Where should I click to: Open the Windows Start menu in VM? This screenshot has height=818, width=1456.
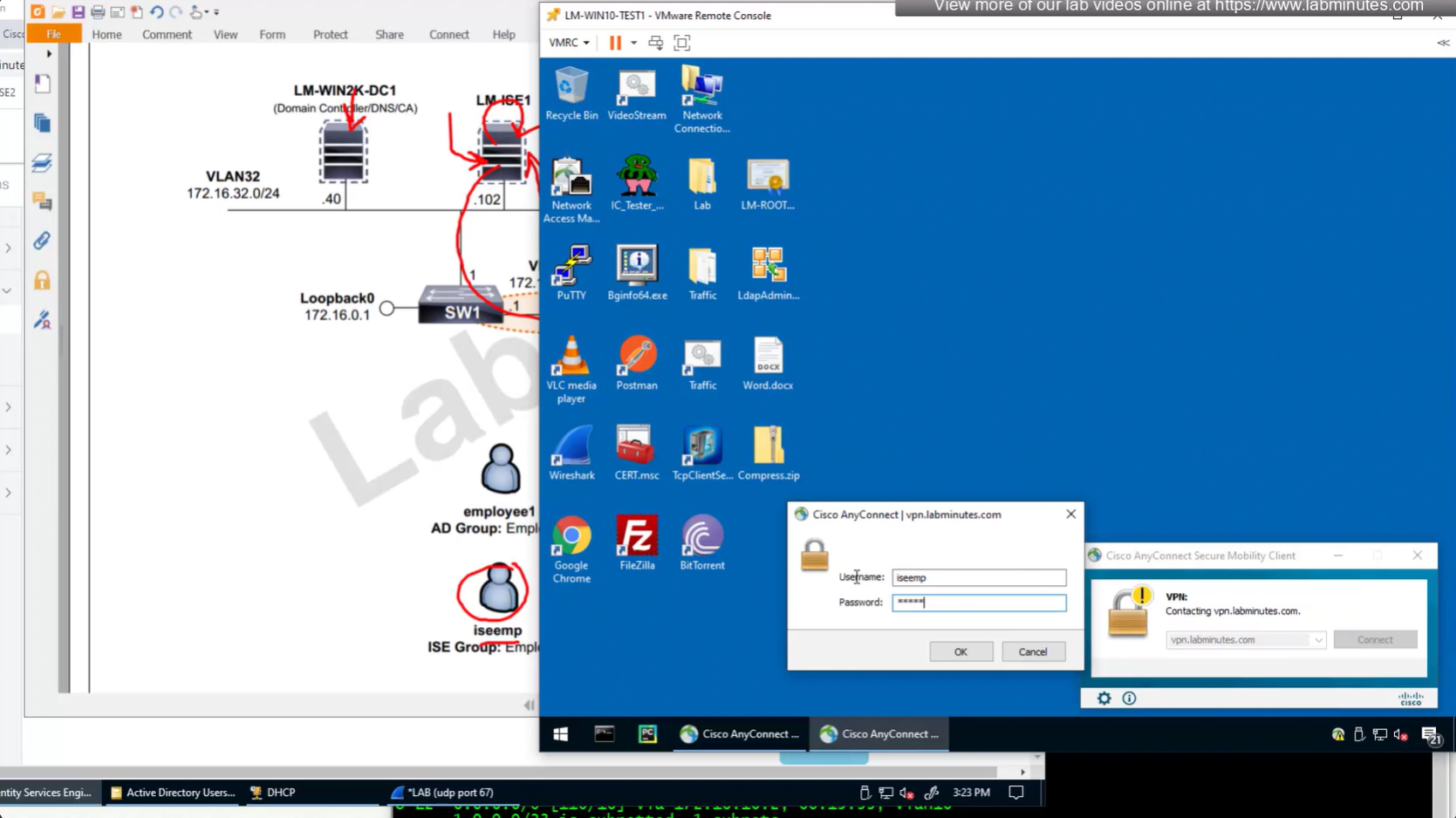click(561, 734)
